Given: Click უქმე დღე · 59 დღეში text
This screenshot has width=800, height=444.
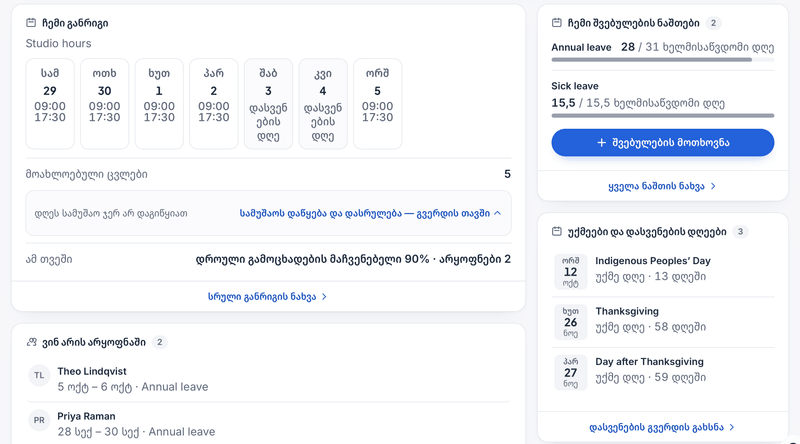Looking at the screenshot, I should (x=651, y=377).
